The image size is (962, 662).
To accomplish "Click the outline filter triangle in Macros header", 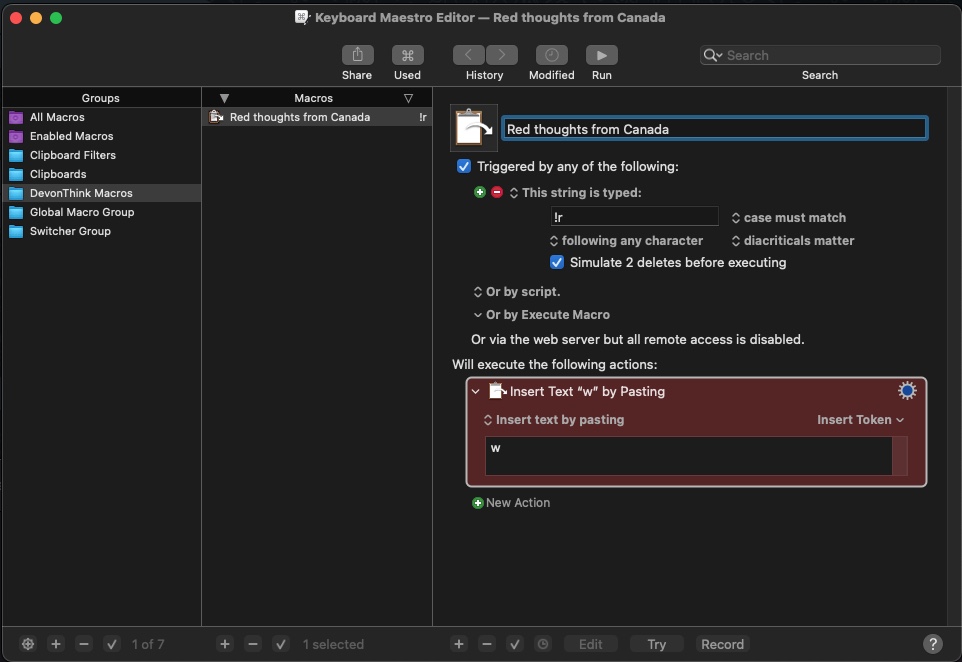I will [408, 98].
